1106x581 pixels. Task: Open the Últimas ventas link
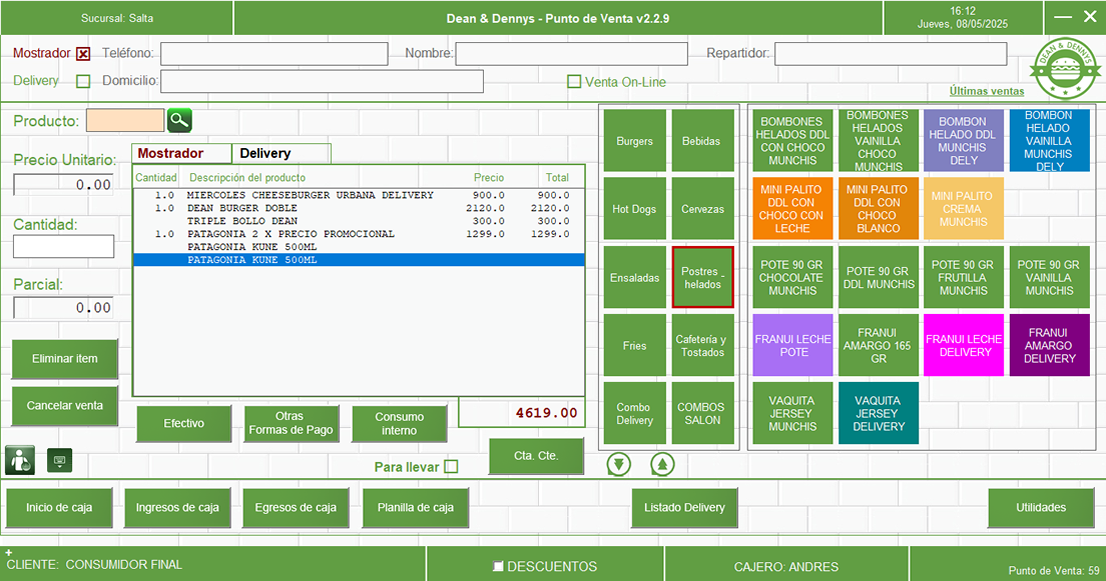pyautogui.click(x=987, y=91)
